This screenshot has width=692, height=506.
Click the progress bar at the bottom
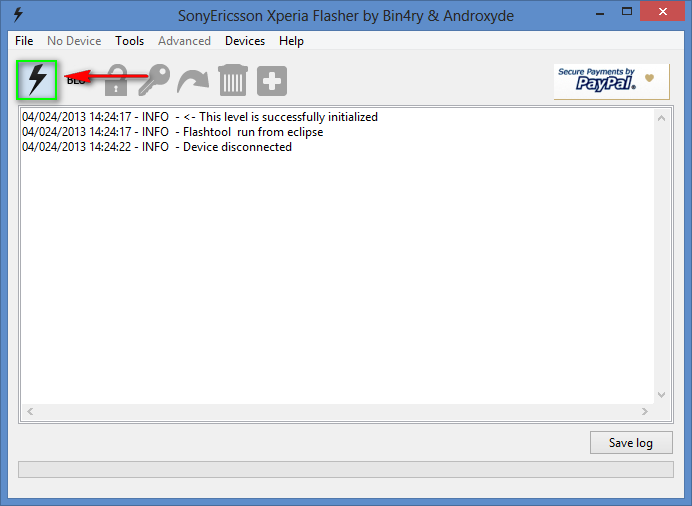pos(346,469)
